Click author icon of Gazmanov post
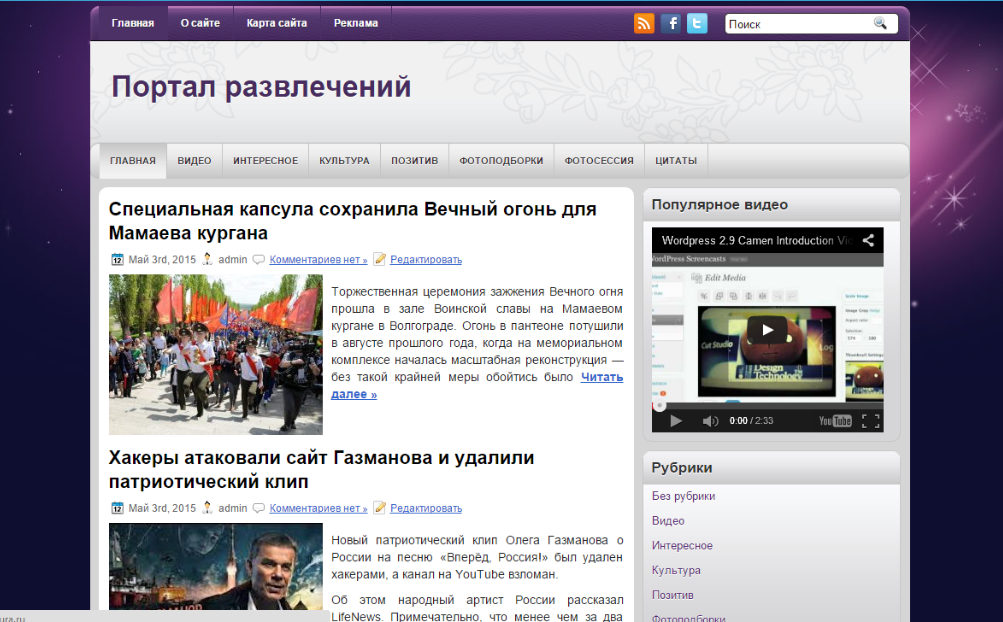Image resolution: width=1003 pixels, height=622 pixels. 207,508
